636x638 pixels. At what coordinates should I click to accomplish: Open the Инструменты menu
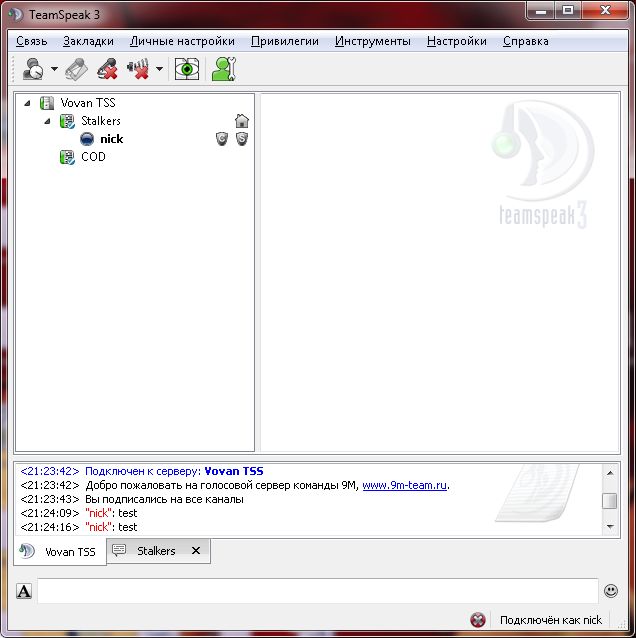[x=373, y=41]
